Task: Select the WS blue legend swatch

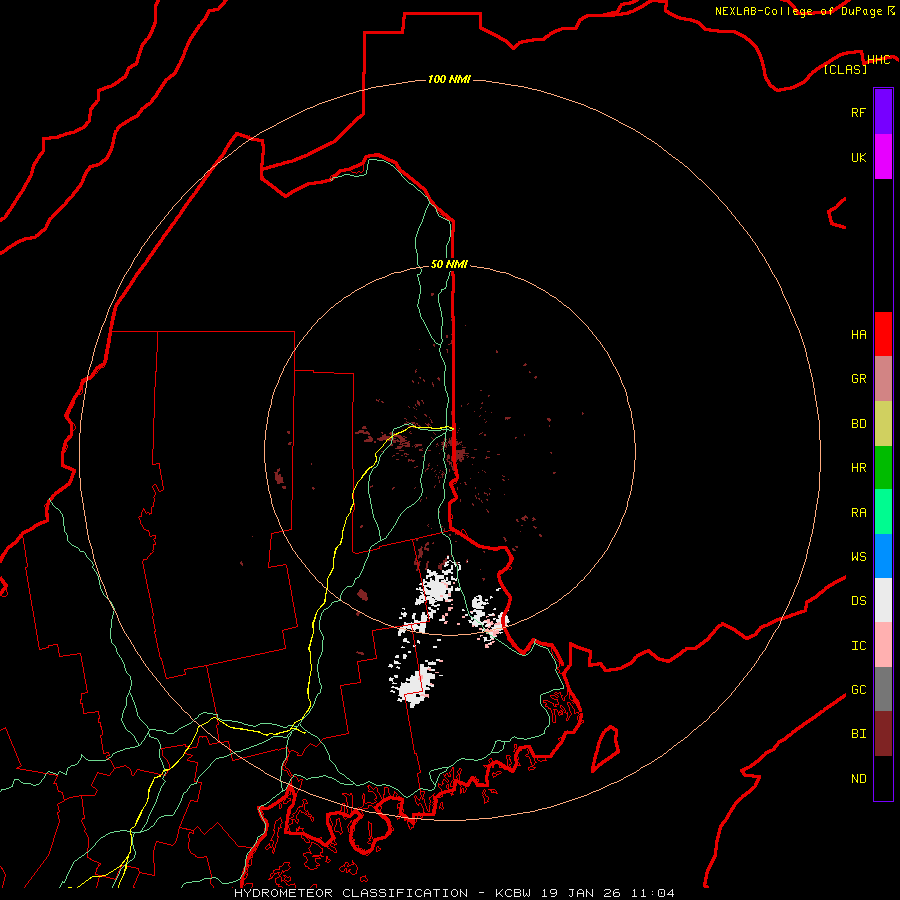Action: (x=883, y=556)
